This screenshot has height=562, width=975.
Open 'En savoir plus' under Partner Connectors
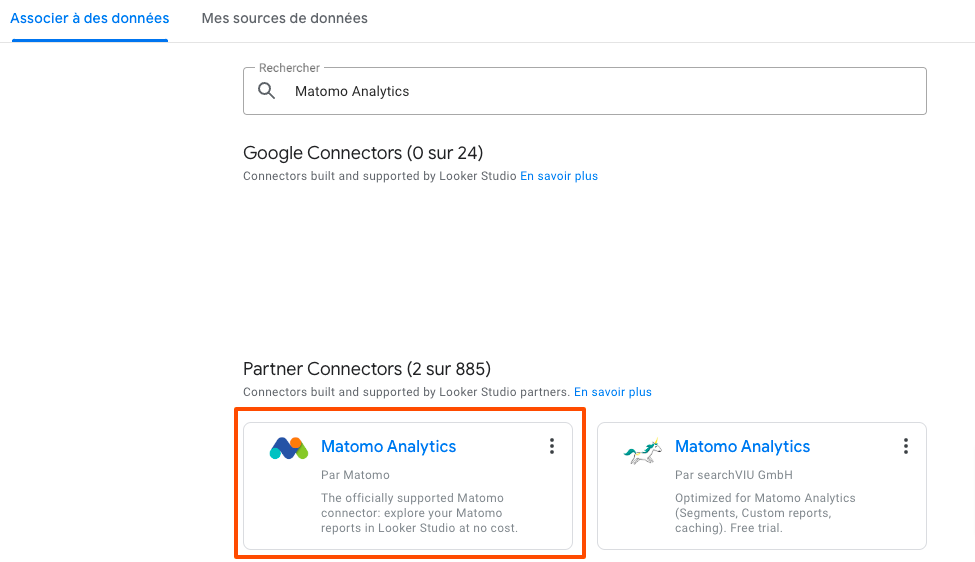tap(612, 392)
